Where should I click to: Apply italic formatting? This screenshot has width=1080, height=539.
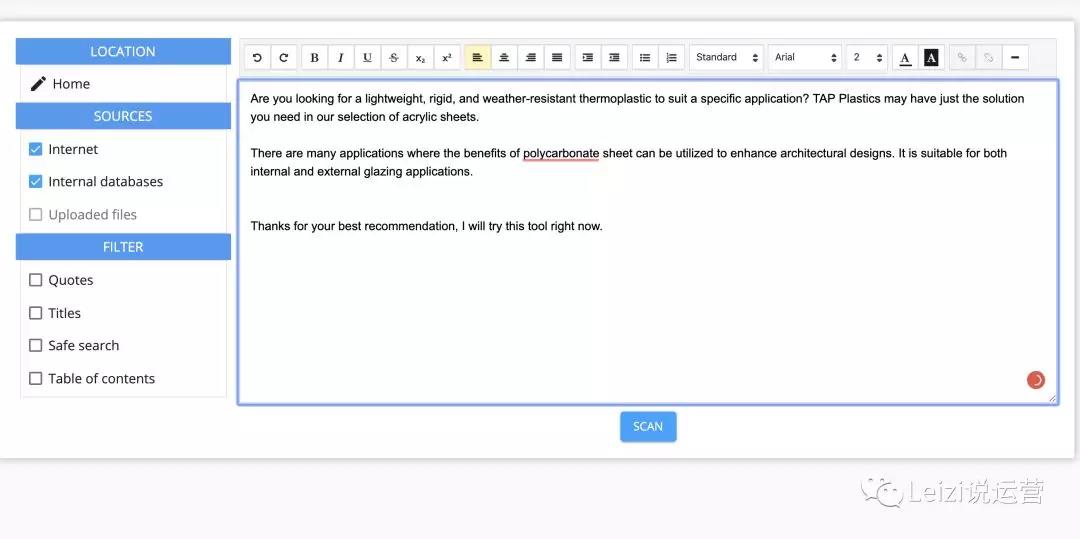[341, 58]
